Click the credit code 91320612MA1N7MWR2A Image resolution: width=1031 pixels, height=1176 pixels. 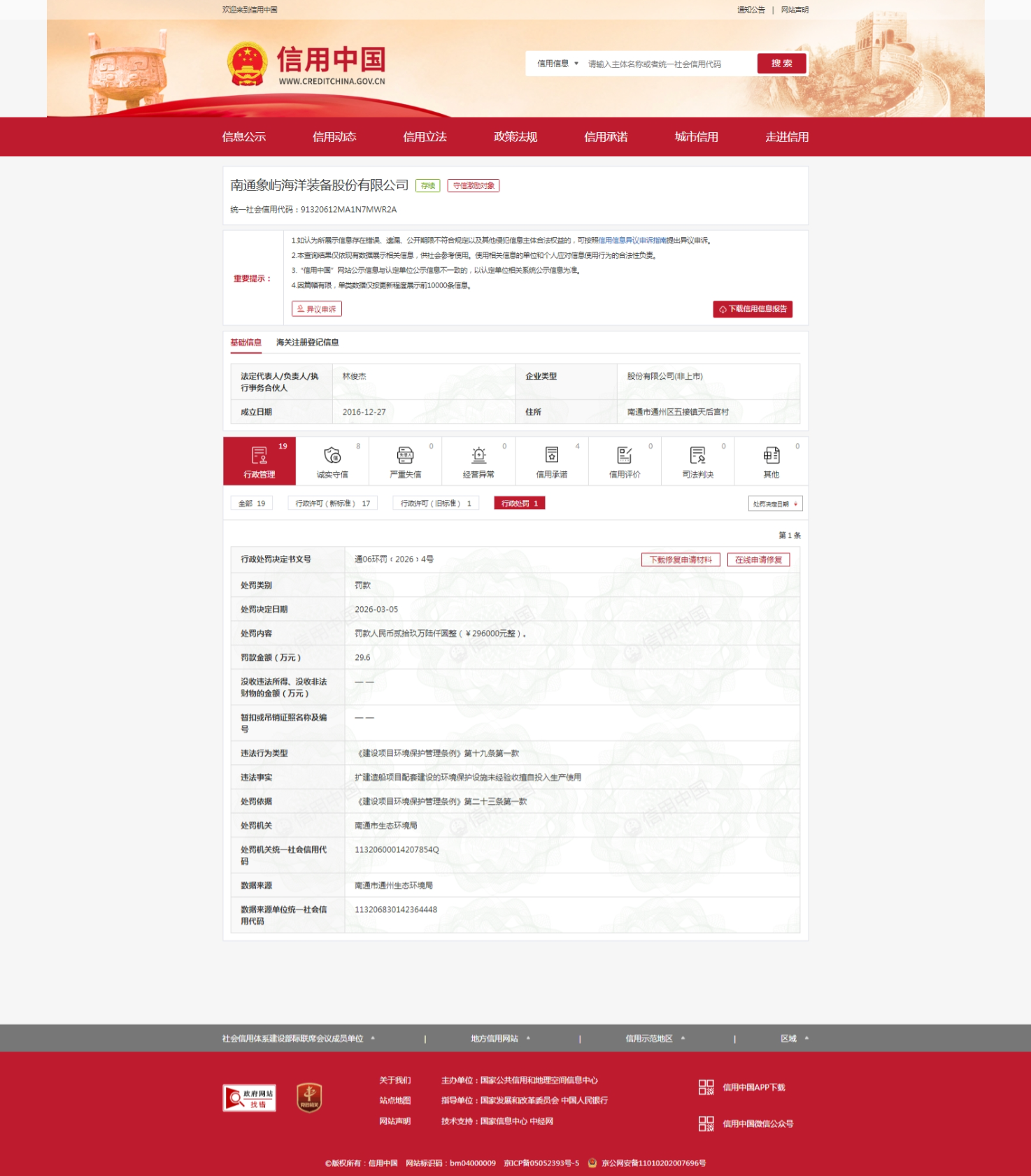pyautogui.click(x=348, y=210)
